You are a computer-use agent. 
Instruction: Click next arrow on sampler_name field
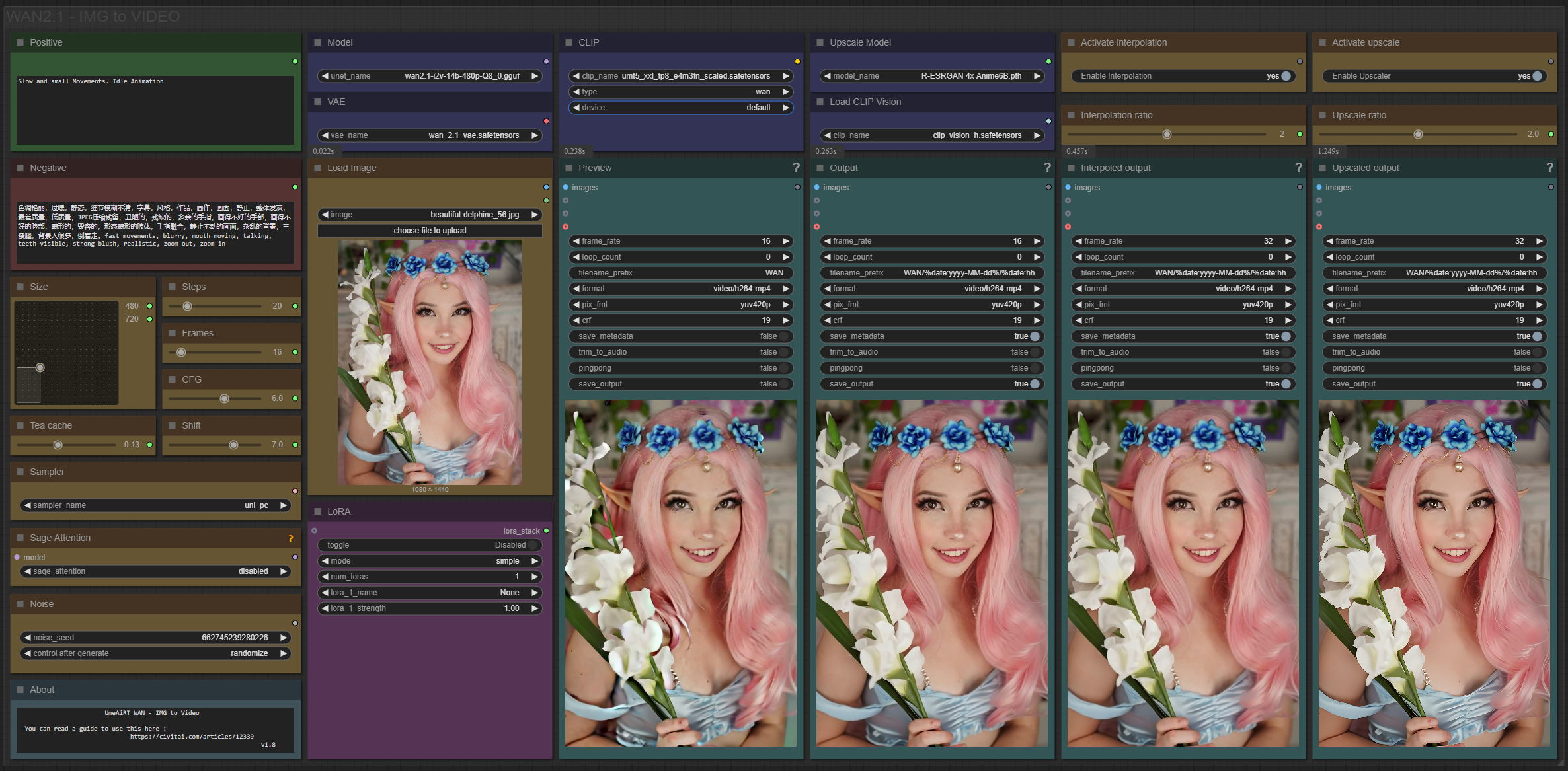point(284,505)
